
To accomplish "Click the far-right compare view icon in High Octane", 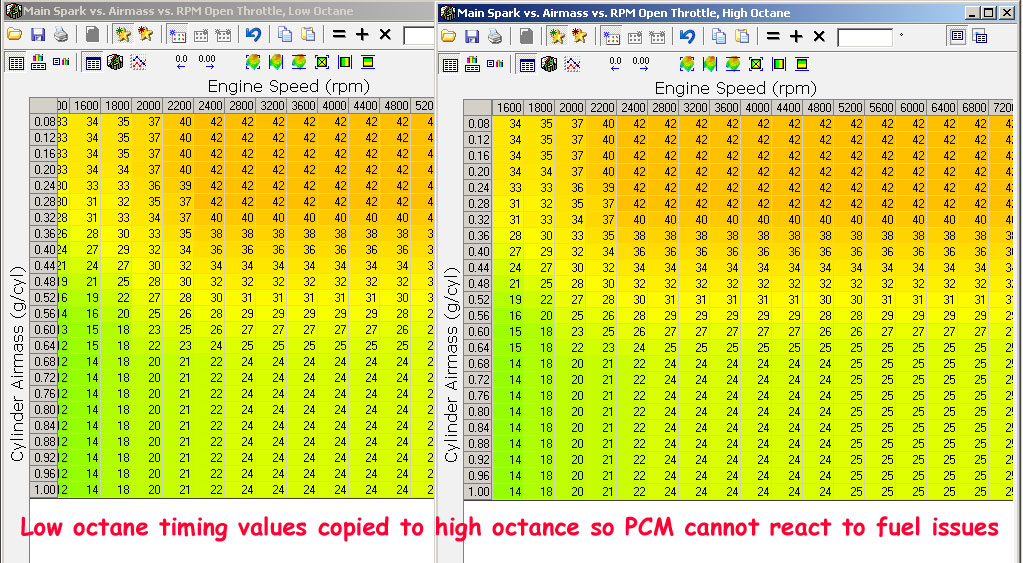I will tap(979, 36).
